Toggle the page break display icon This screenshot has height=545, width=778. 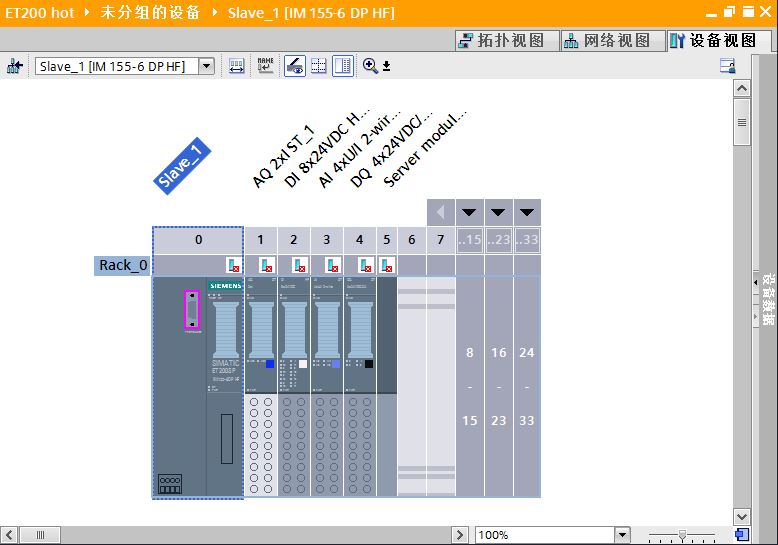[x=319, y=66]
